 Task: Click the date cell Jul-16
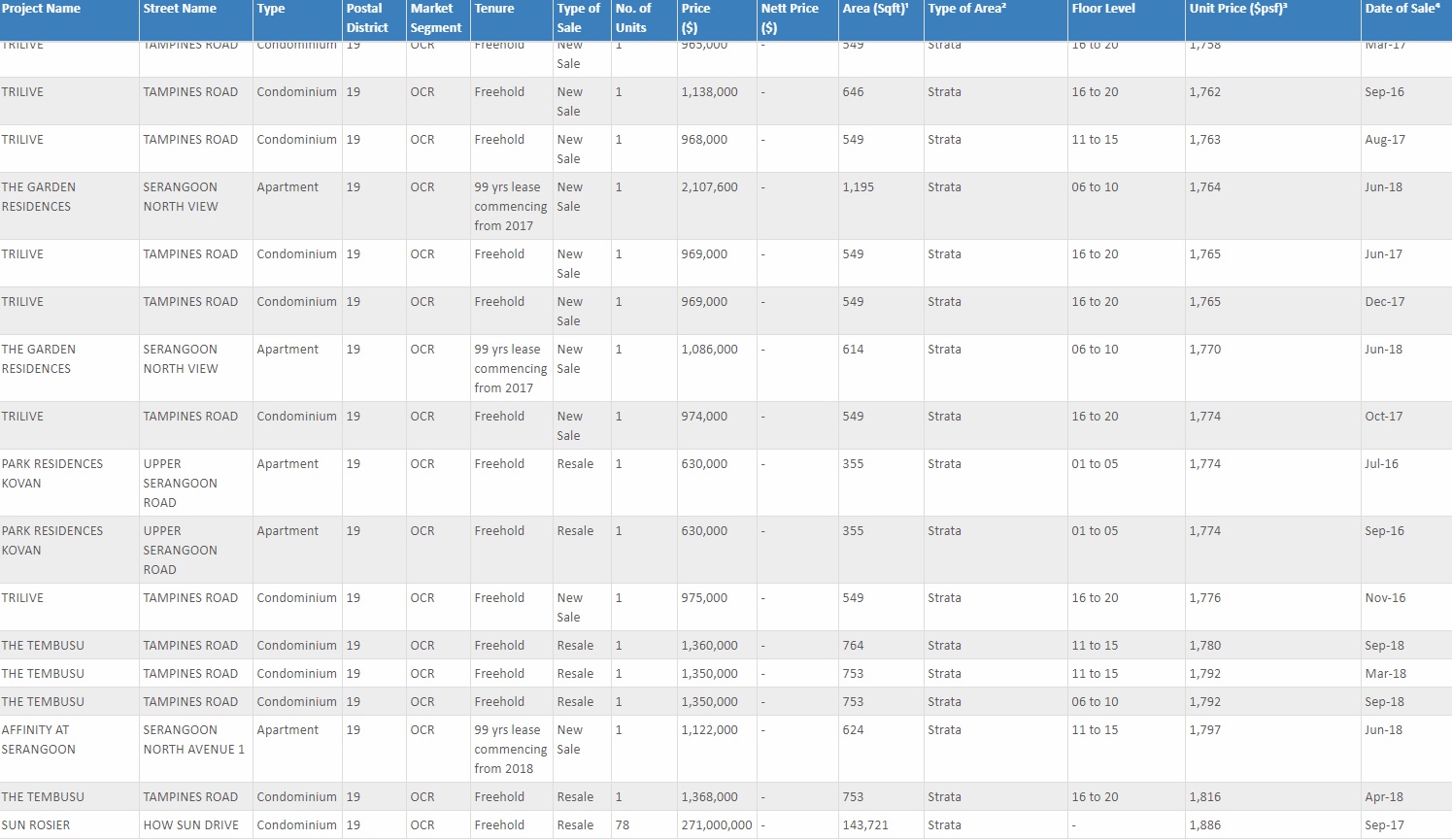click(1381, 464)
